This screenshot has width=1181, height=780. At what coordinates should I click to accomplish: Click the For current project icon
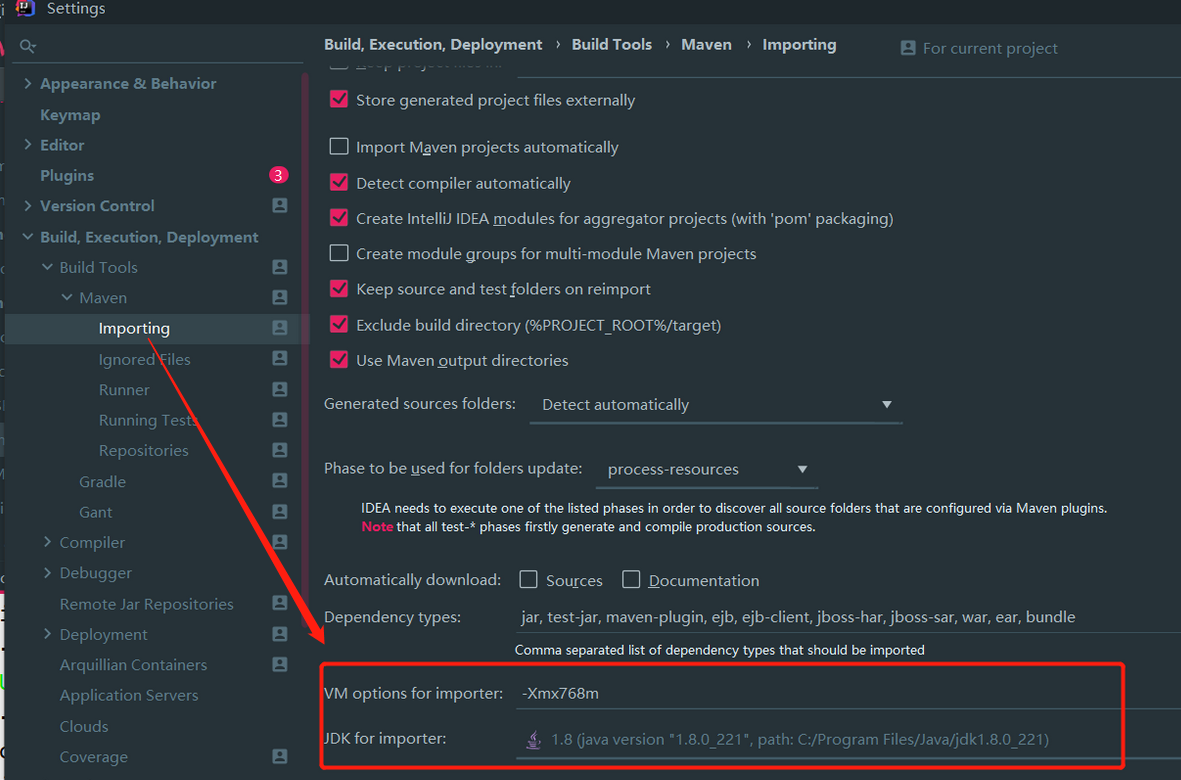click(908, 48)
